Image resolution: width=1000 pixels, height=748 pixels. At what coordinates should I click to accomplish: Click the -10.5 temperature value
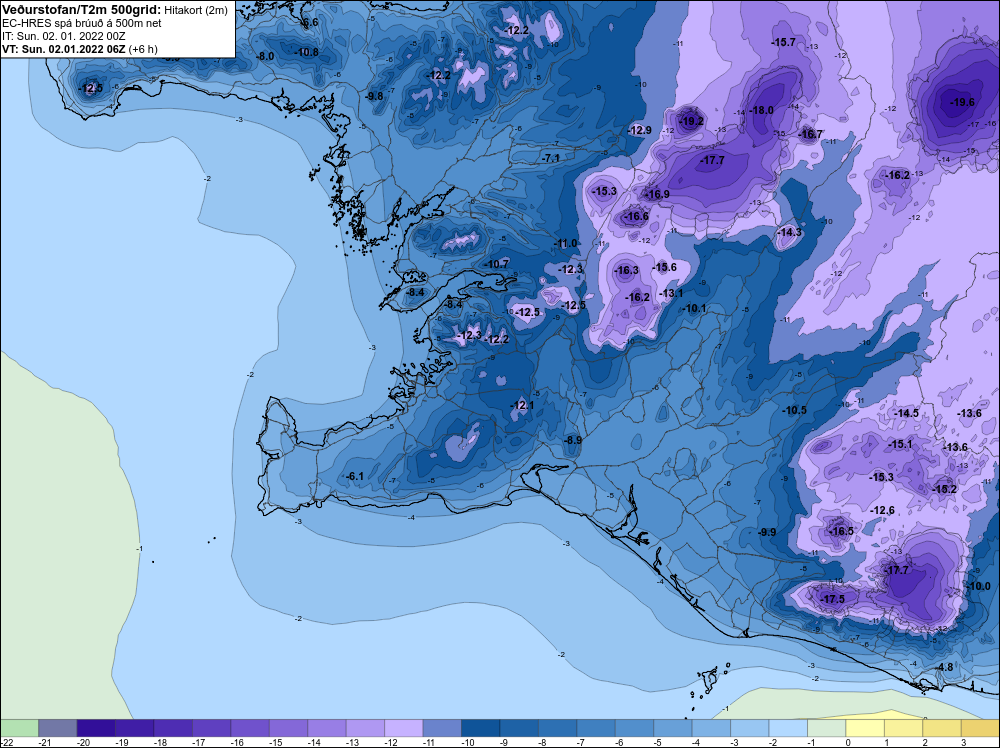795,411
